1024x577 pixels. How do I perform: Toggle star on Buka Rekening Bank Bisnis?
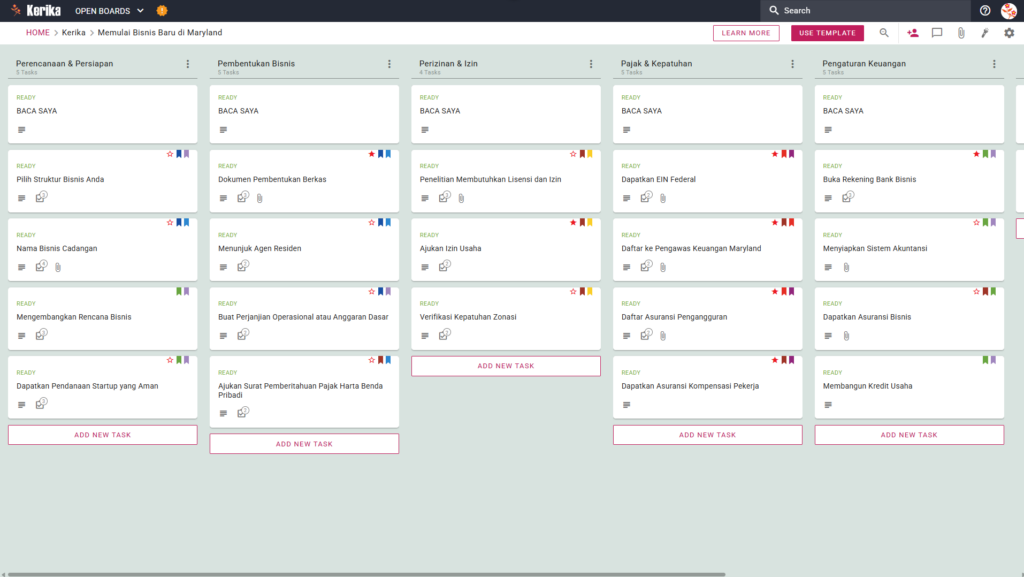point(976,154)
